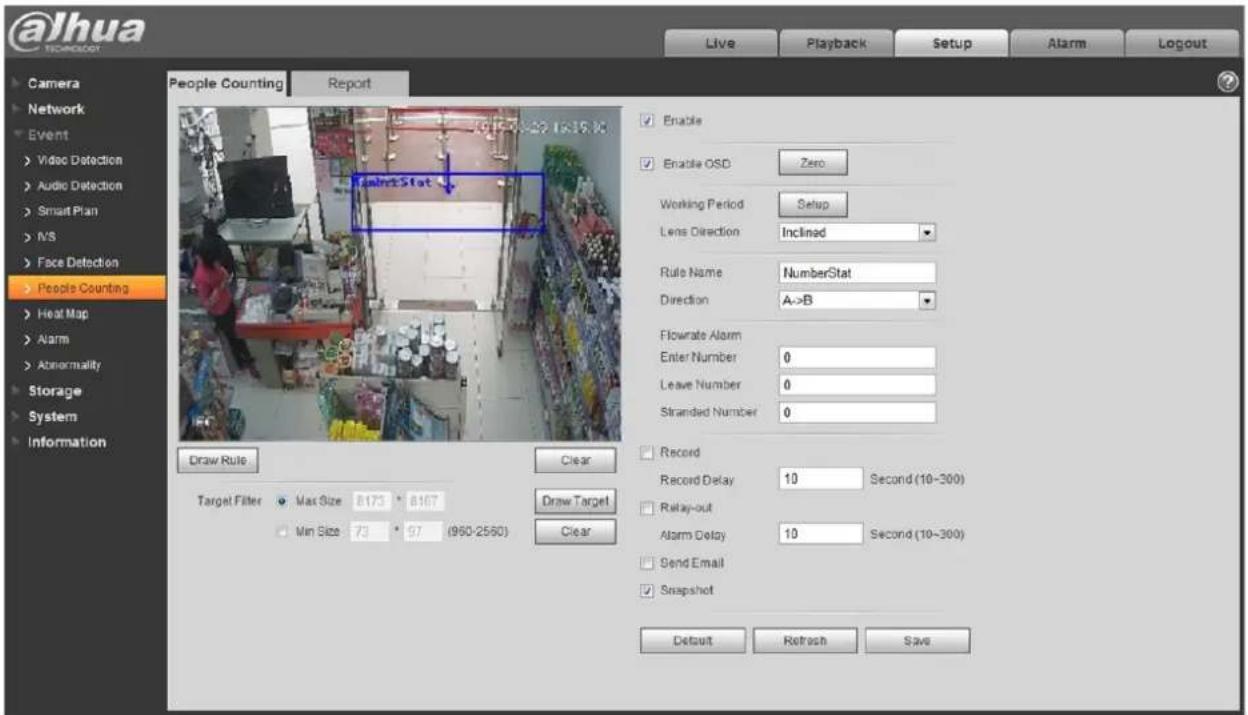Select the Max Size radio button
Screen dimensions: 1248x715
281,501
